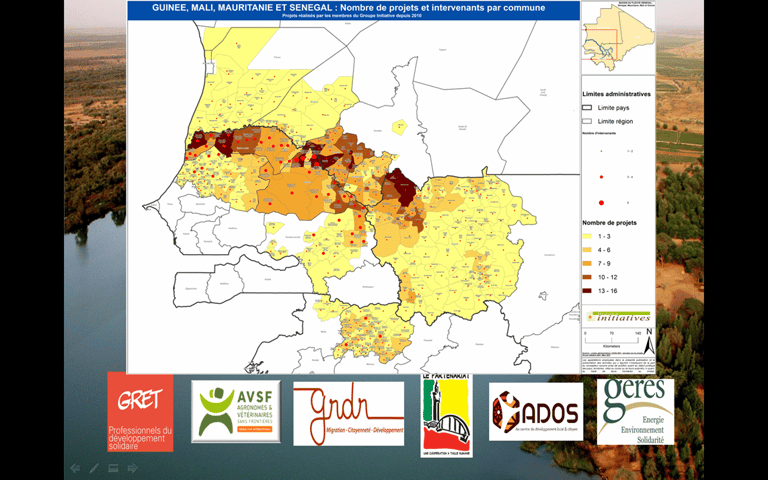This screenshot has height=480, width=768.
Task: Click the 1 - 3 projects color swatch
Action: (587, 236)
